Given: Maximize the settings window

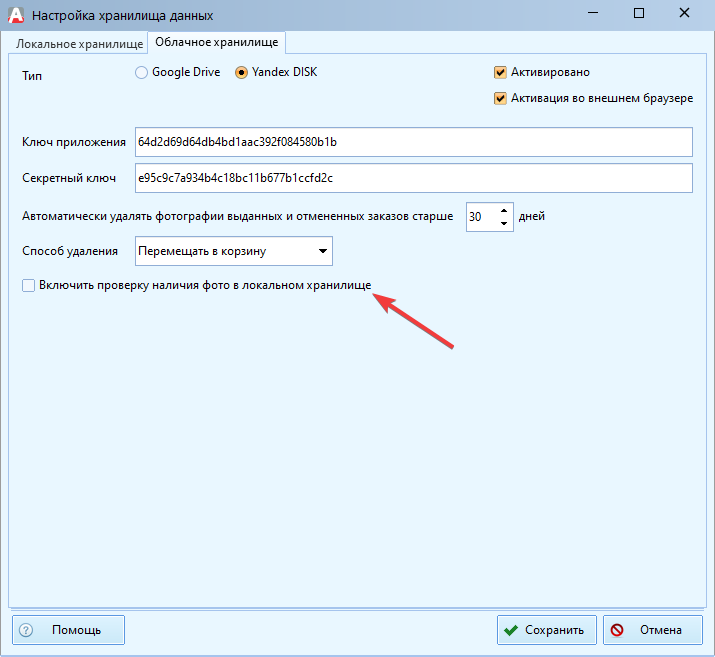Looking at the screenshot, I should 639,14.
